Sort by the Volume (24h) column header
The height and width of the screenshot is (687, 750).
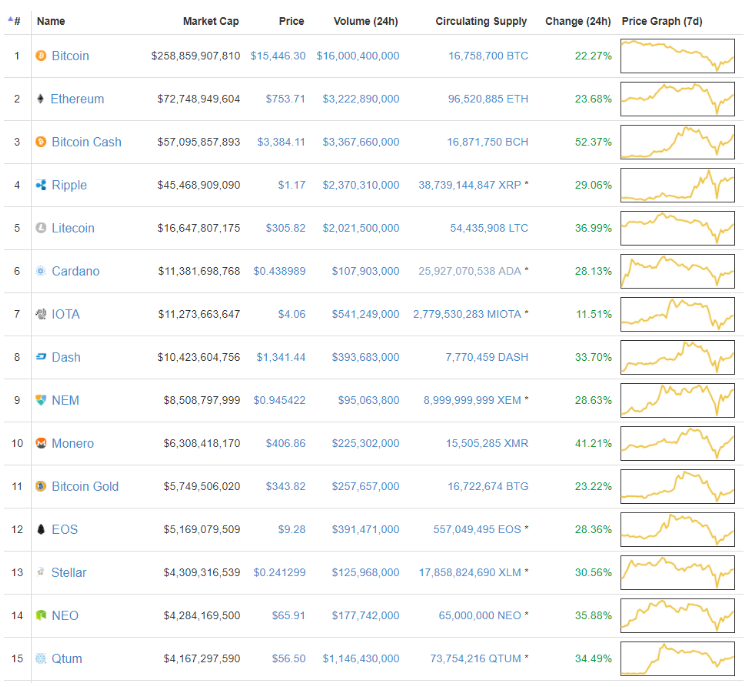pos(366,21)
